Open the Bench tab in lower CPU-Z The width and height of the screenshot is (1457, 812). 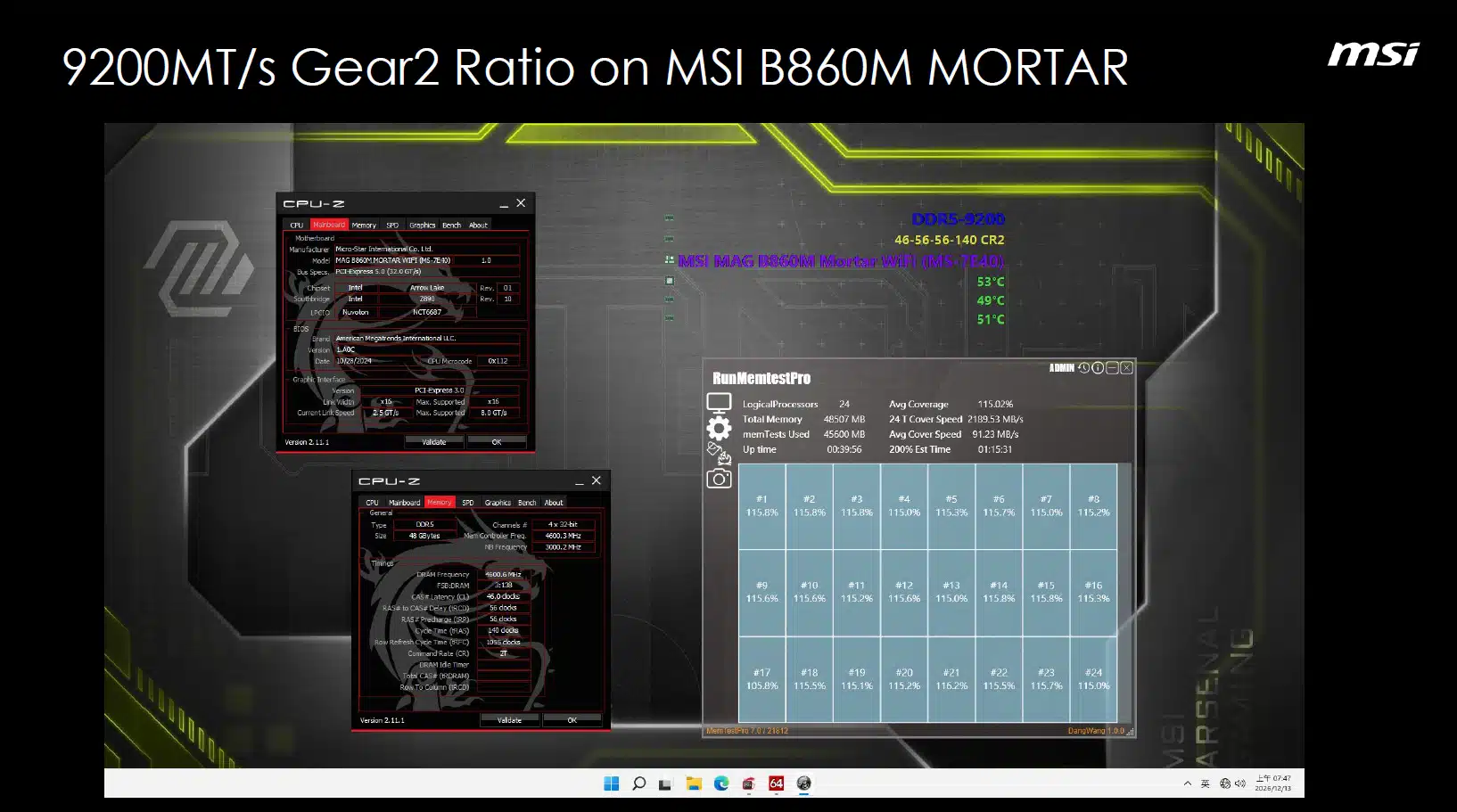pos(527,503)
